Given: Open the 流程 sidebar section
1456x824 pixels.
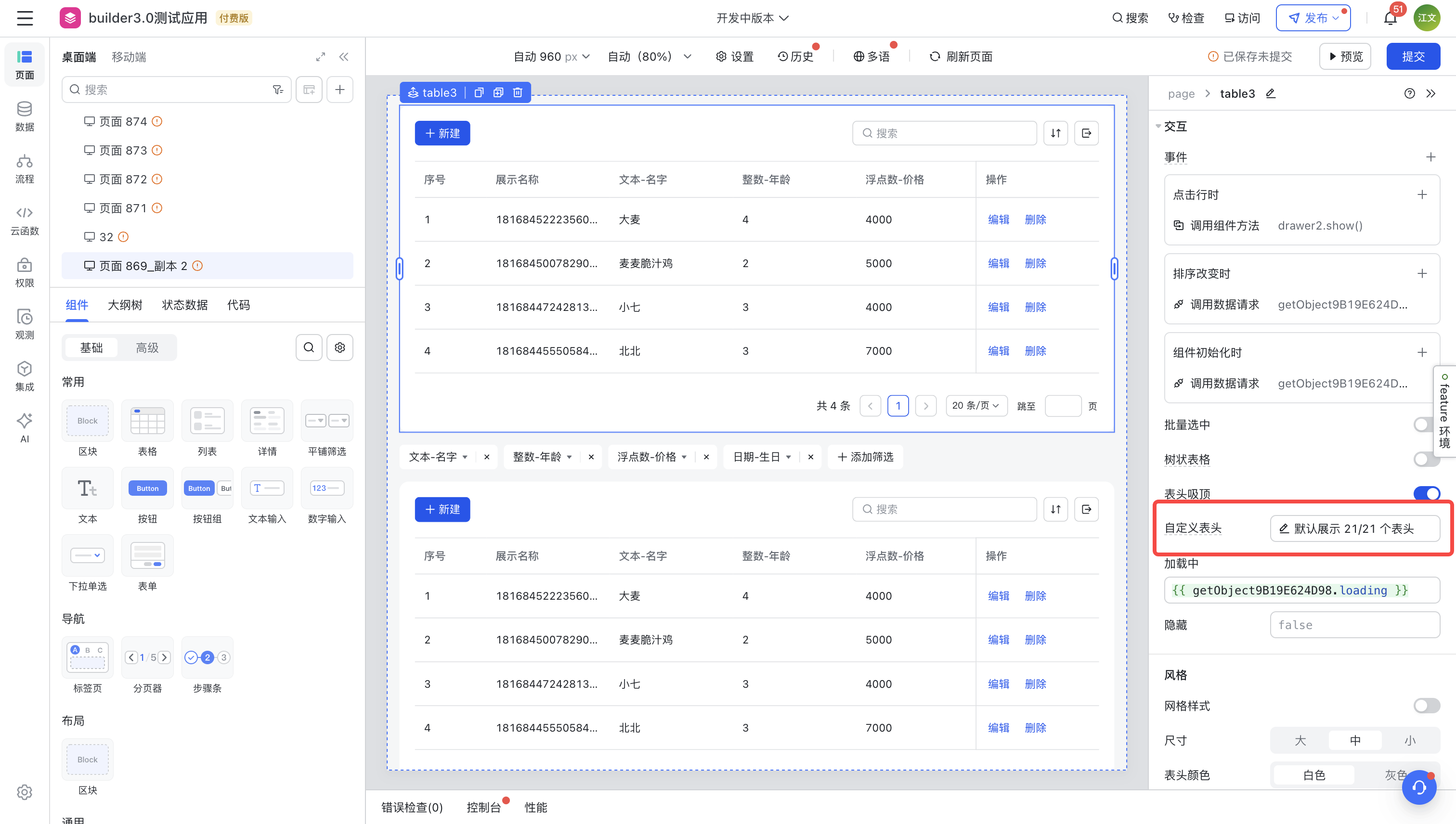Looking at the screenshot, I should tap(25, 168).
